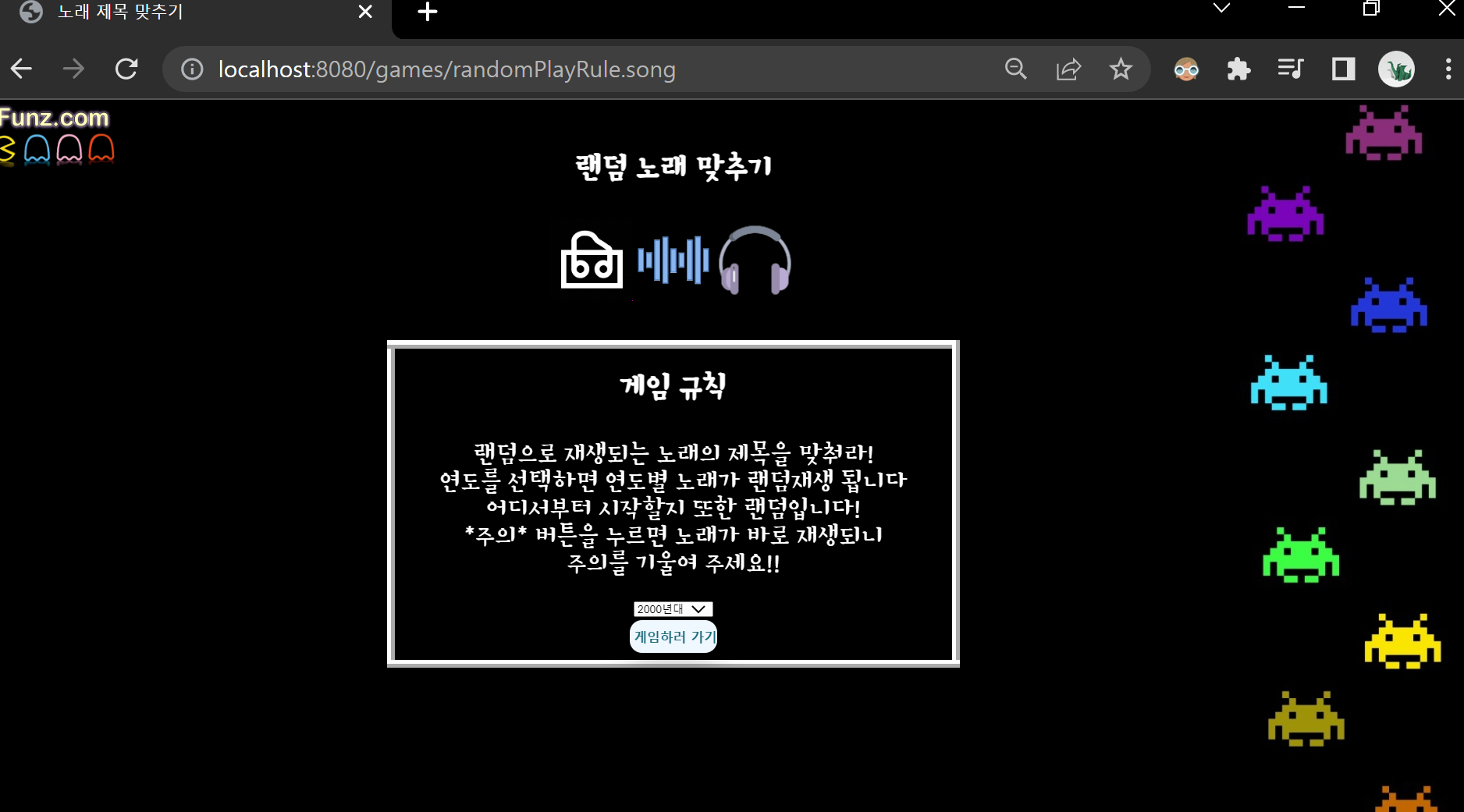The height and width of the screenshot is (812, 1464).
Task: Switch to the 노래 제목 맞추기 tab
Action: [156, 13]
